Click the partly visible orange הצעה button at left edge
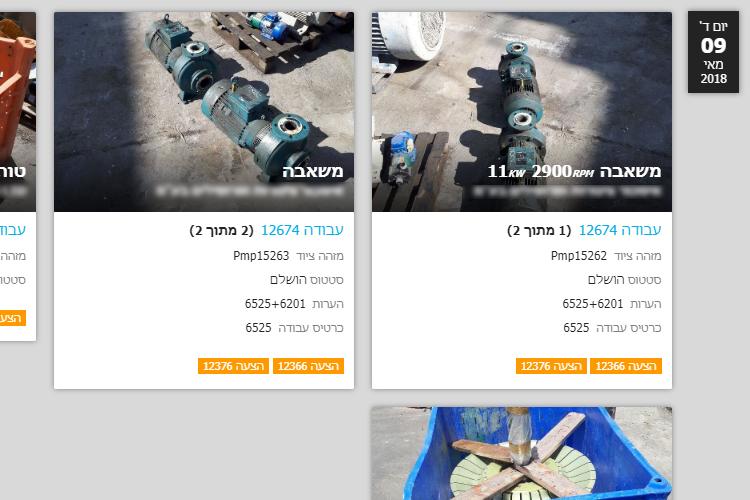The height and width of the screenshot is (500, 750). click(12, 318)
